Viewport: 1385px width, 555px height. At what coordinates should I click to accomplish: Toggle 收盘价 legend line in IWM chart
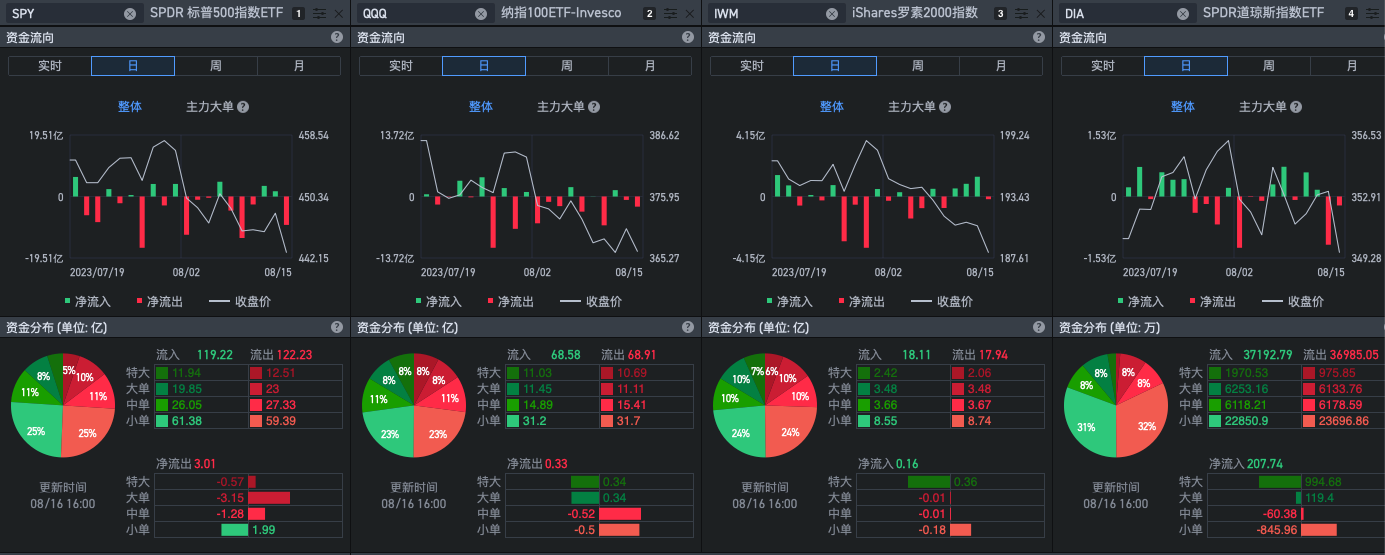point(941,301)
